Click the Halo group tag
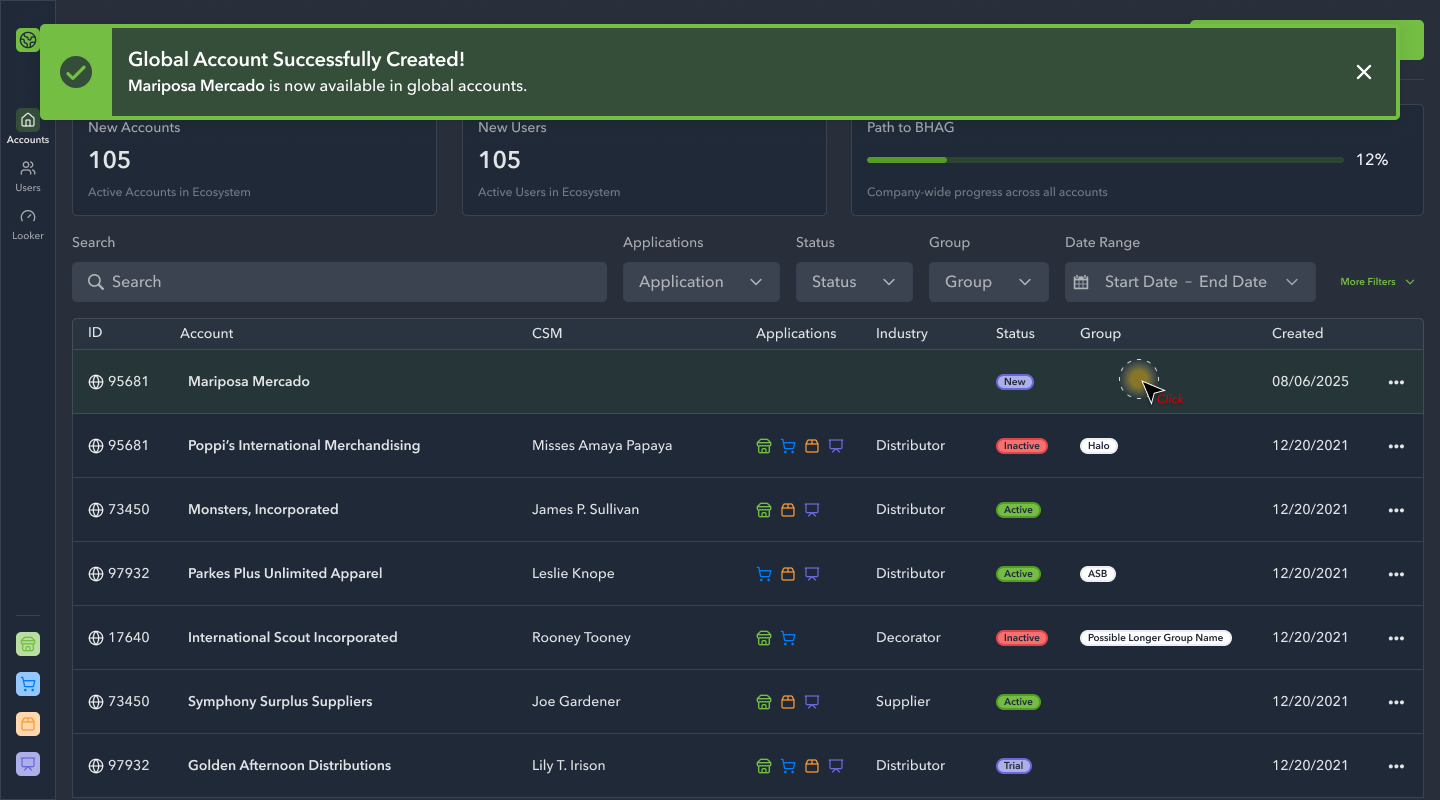The width and height of the screenshot is (1440, 800). point(1099,446)
